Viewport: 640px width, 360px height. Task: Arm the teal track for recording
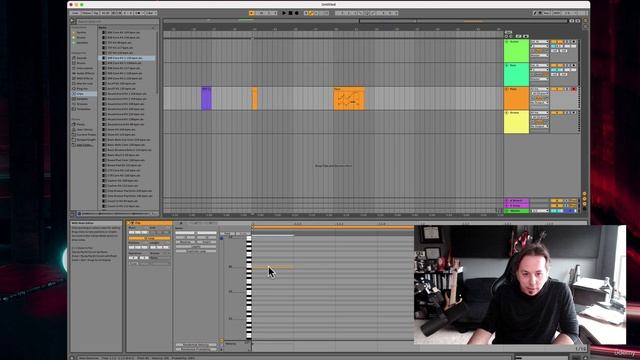(573, 65)
